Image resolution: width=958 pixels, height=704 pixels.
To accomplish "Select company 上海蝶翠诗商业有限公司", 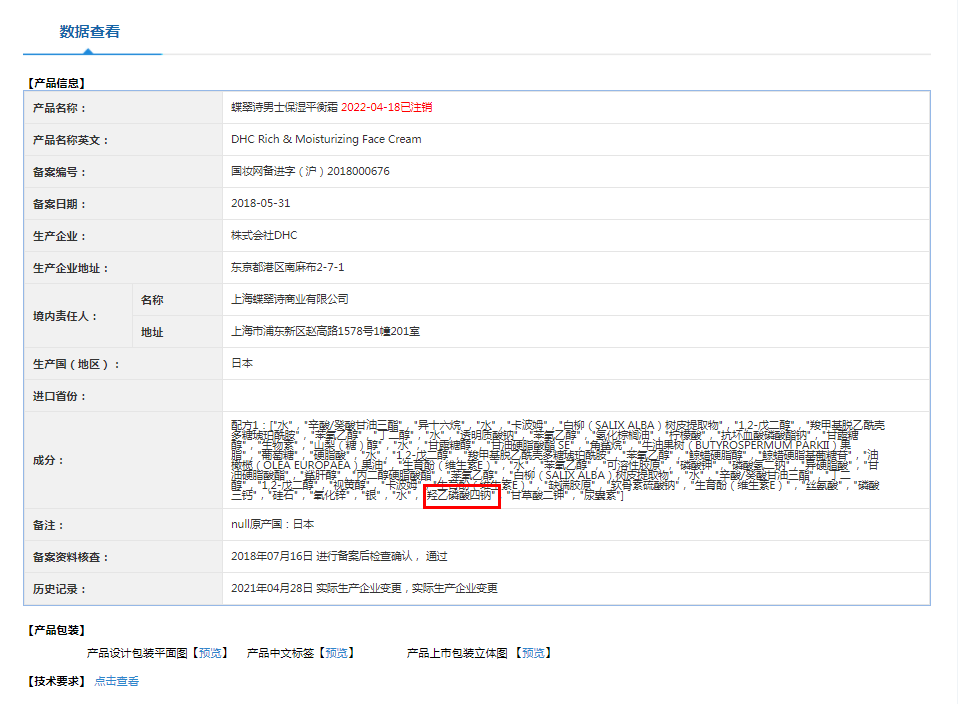I will tap(290, 299).
